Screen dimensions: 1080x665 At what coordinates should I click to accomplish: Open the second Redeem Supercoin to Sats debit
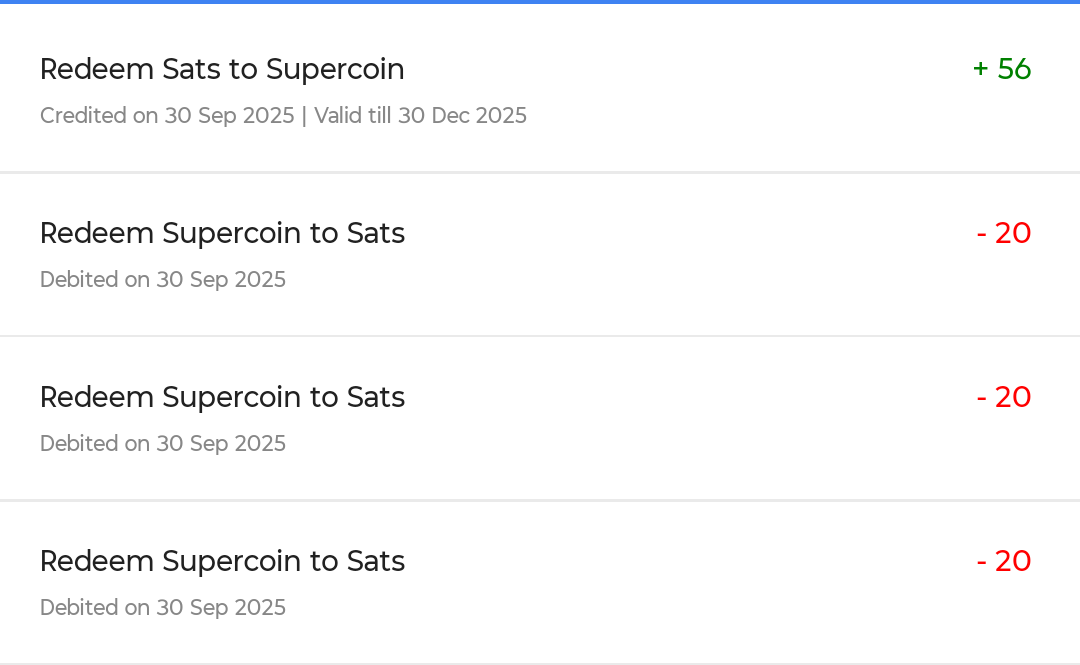(222, 398)
